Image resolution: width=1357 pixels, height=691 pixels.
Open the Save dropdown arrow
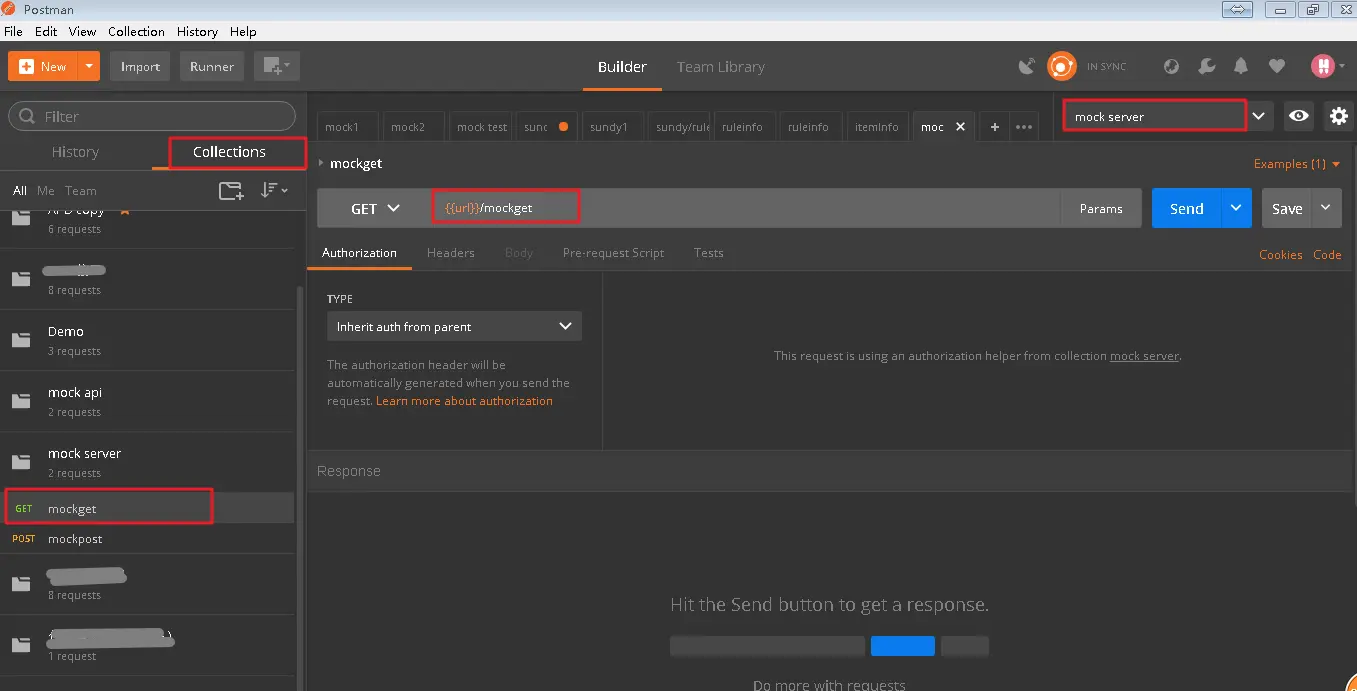coord(1326,208)
